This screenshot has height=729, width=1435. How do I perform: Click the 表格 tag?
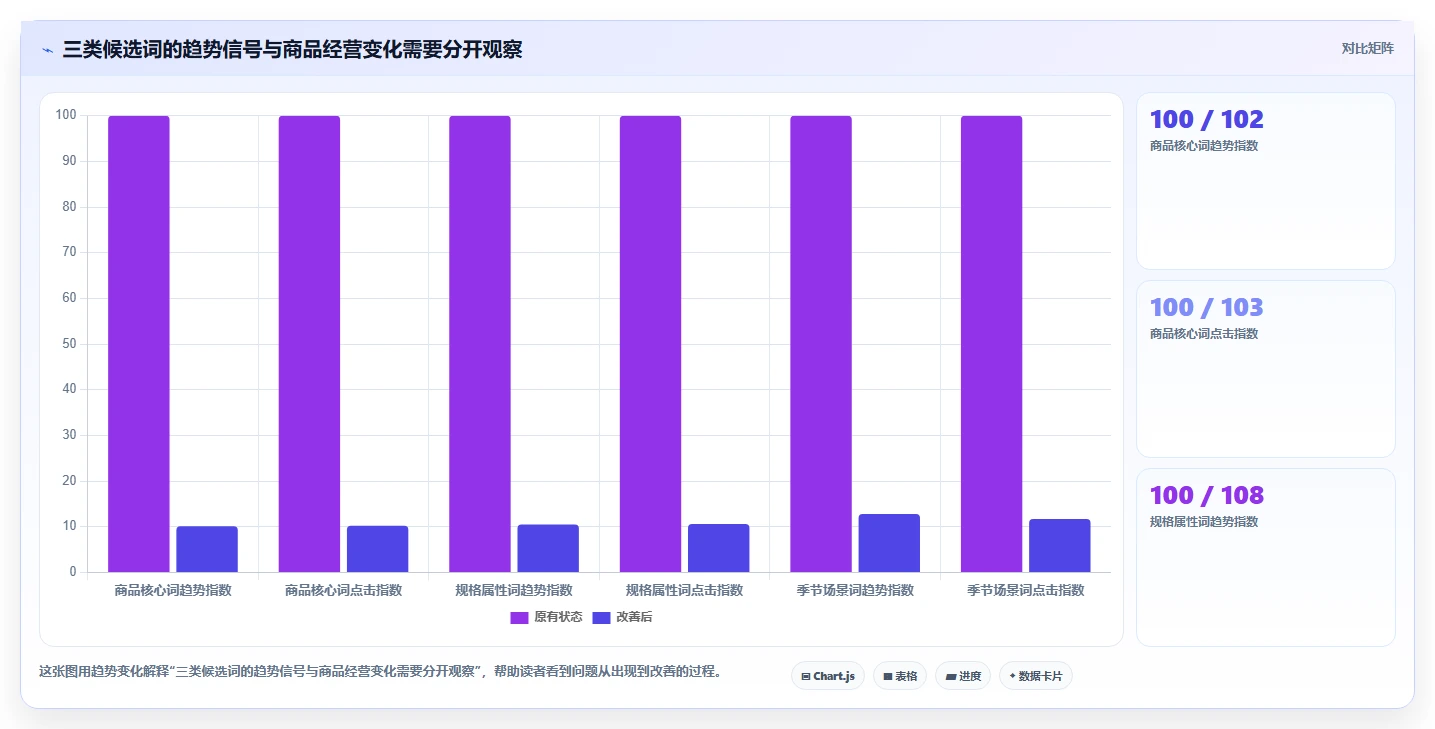point(899,676)
